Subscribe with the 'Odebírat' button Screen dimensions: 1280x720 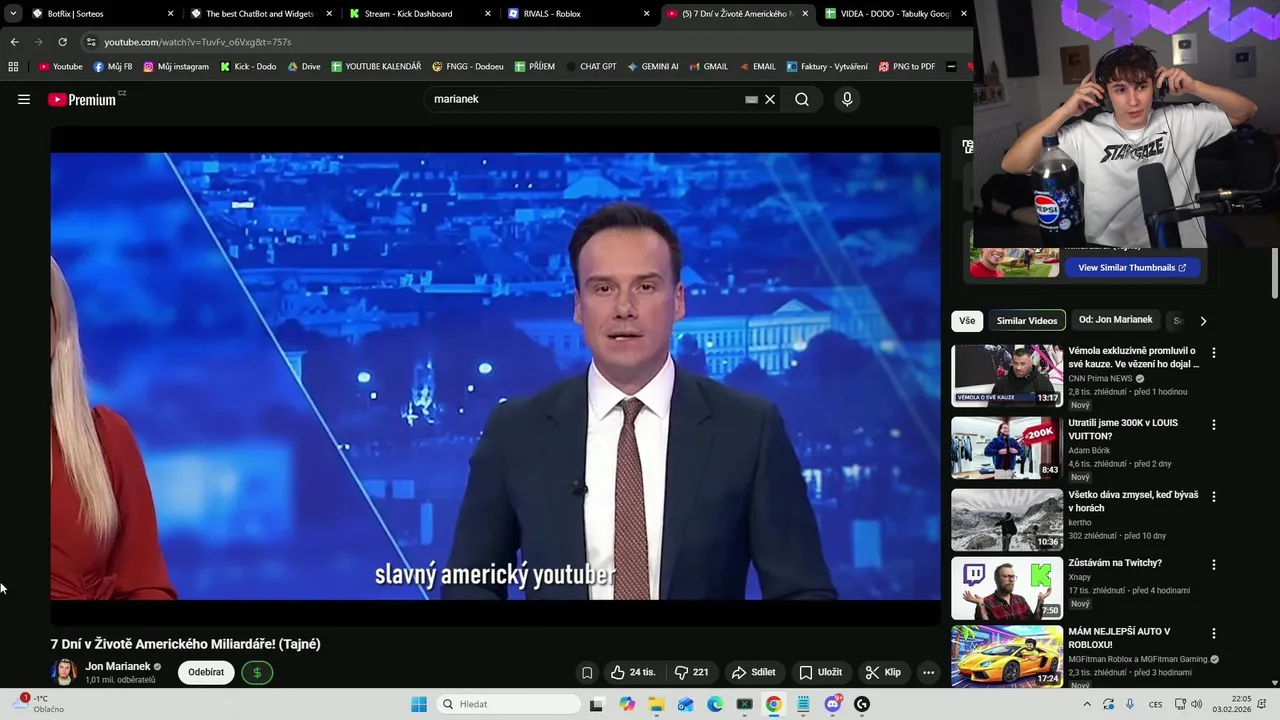pos(206,672)
